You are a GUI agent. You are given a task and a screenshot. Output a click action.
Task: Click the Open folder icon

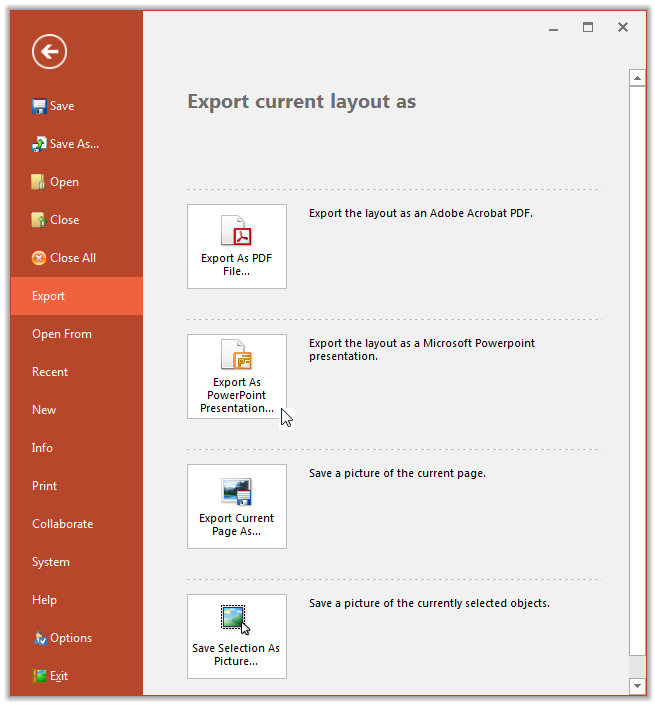click(x=39, y=182)
